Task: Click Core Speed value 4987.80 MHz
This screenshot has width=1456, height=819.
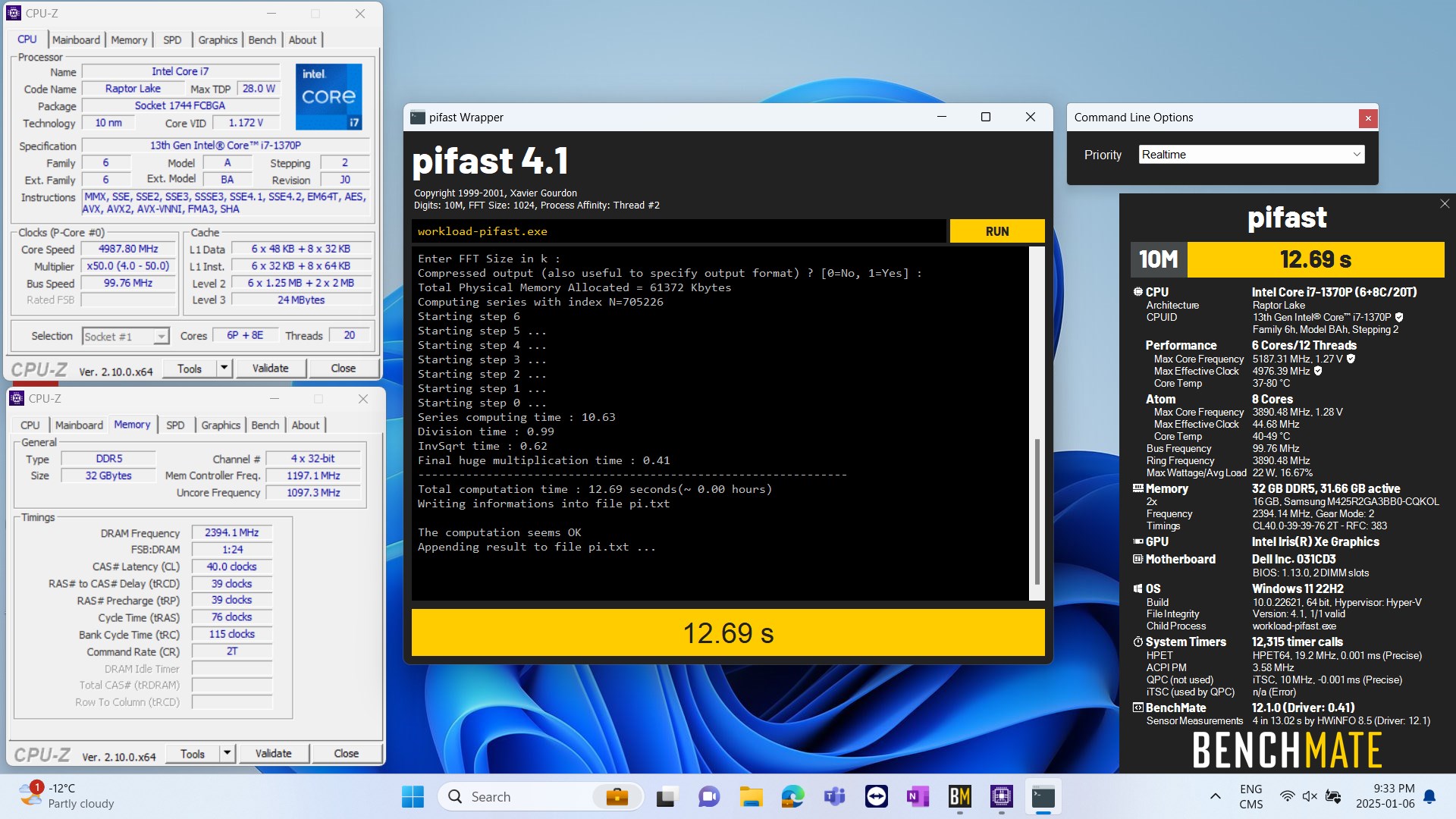Action: point(129,249)
